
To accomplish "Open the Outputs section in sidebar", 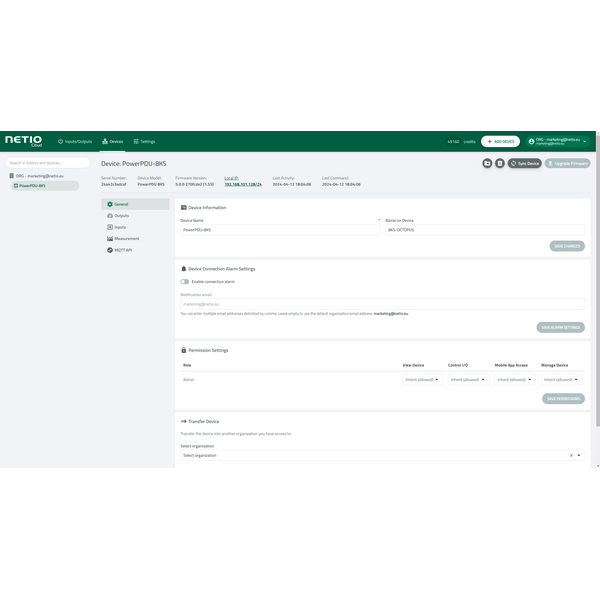I will pos(121,215).
